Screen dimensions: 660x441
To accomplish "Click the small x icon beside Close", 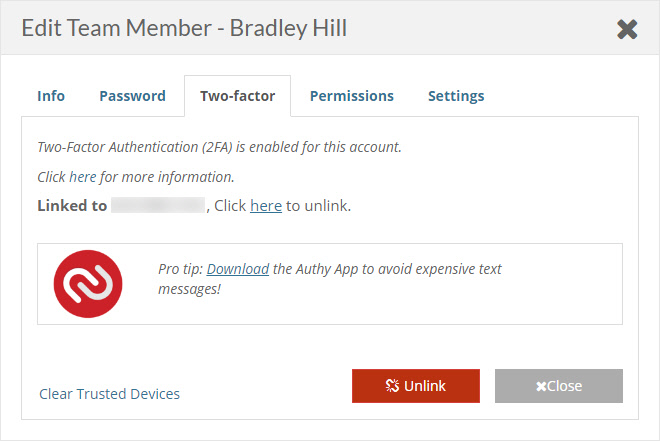I will point(541,386).
